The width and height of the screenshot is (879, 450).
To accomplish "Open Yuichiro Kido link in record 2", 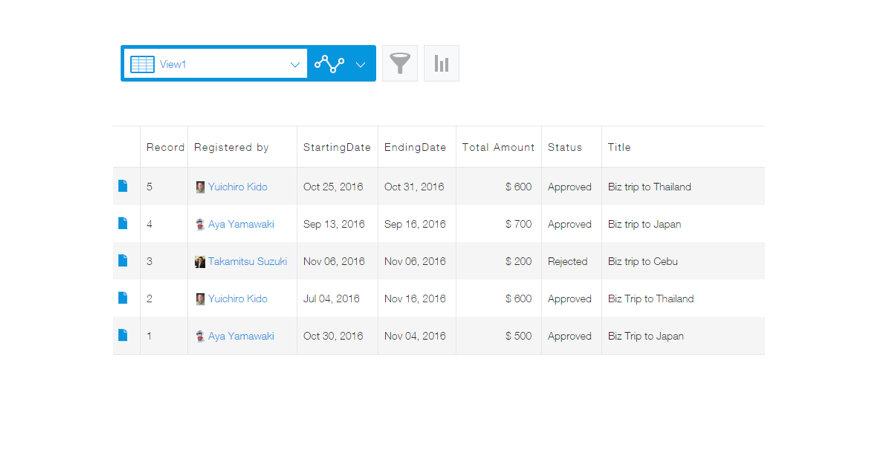I will tap(238, 299).
